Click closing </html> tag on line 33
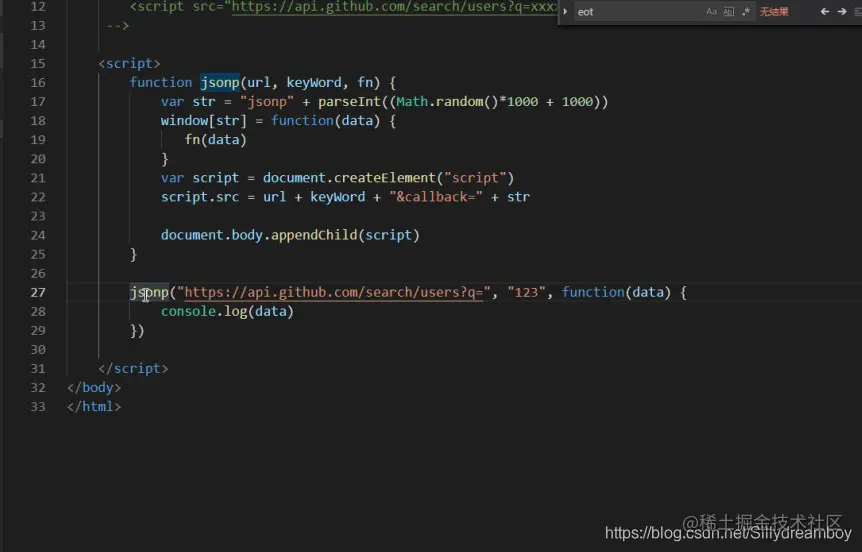Image resolution: width=862 pixels, height=552 pixels. [x=94, y=407]
